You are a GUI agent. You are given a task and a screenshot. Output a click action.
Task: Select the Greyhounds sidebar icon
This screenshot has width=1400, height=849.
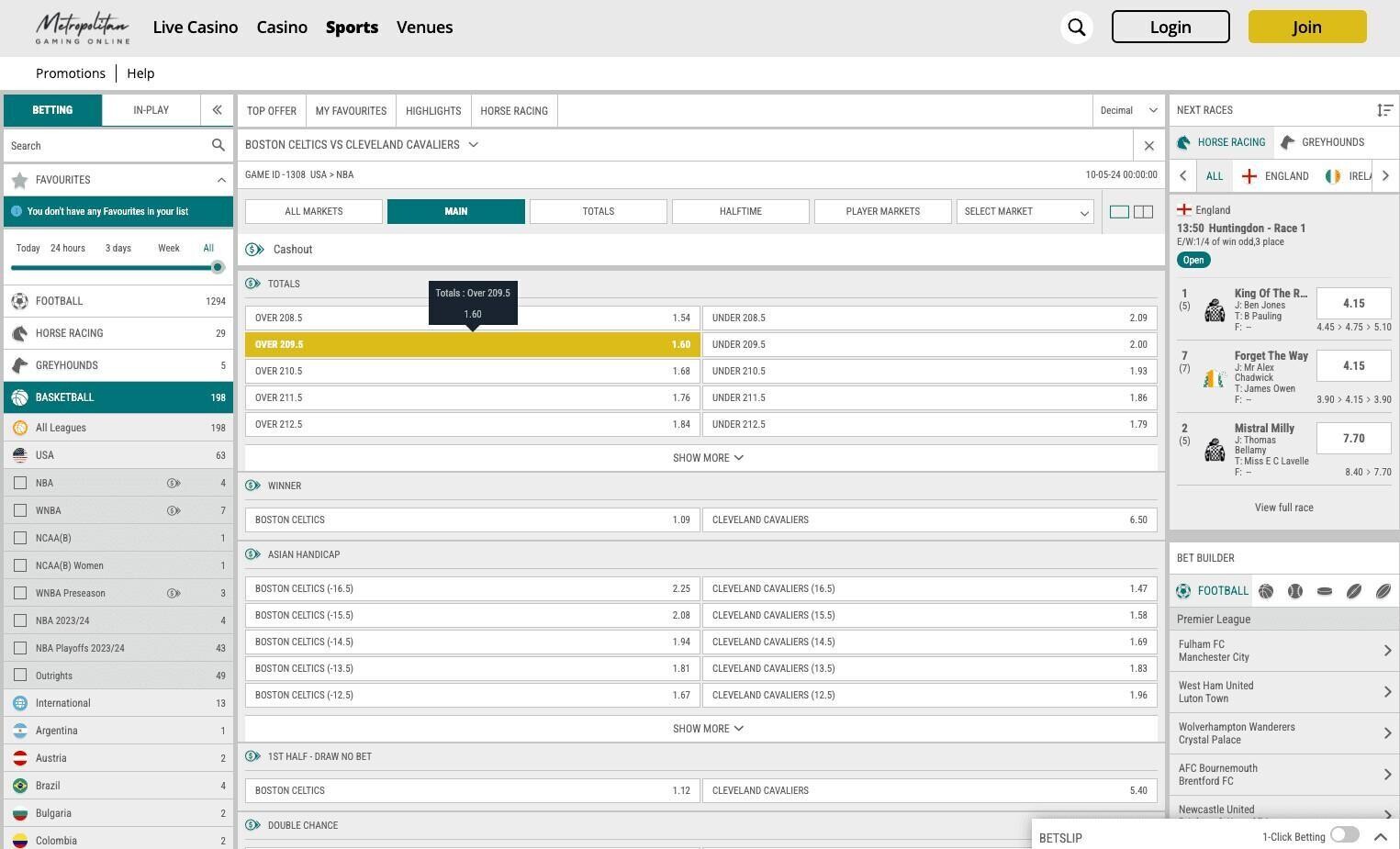(19, 365)
